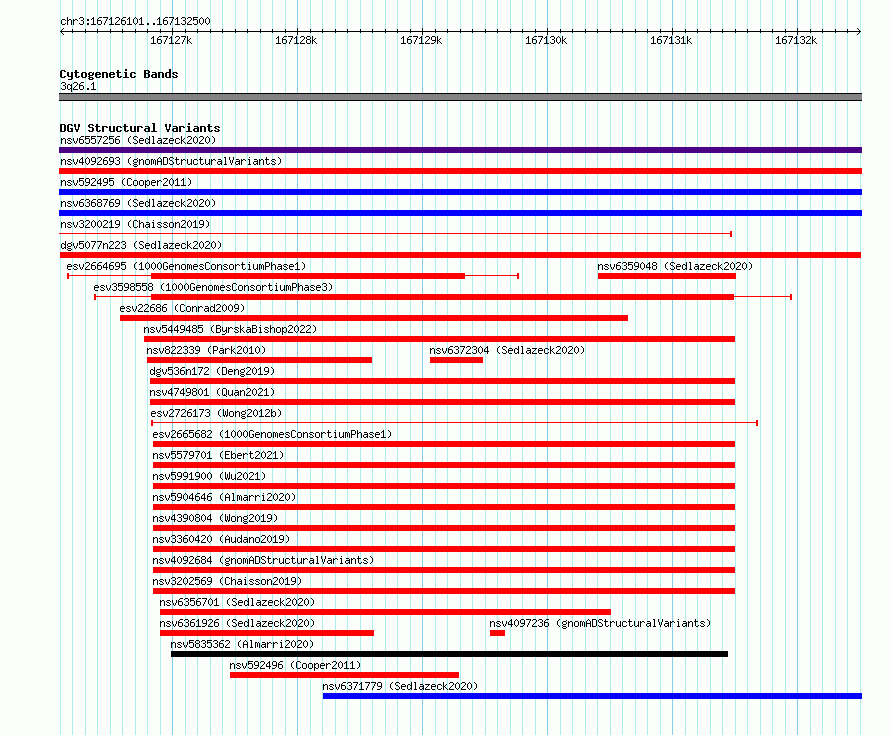Image resolution: width=890 pixels, height=735 pixels.
Task: Click the 3q26.1 band label
Action: [78, 86]
